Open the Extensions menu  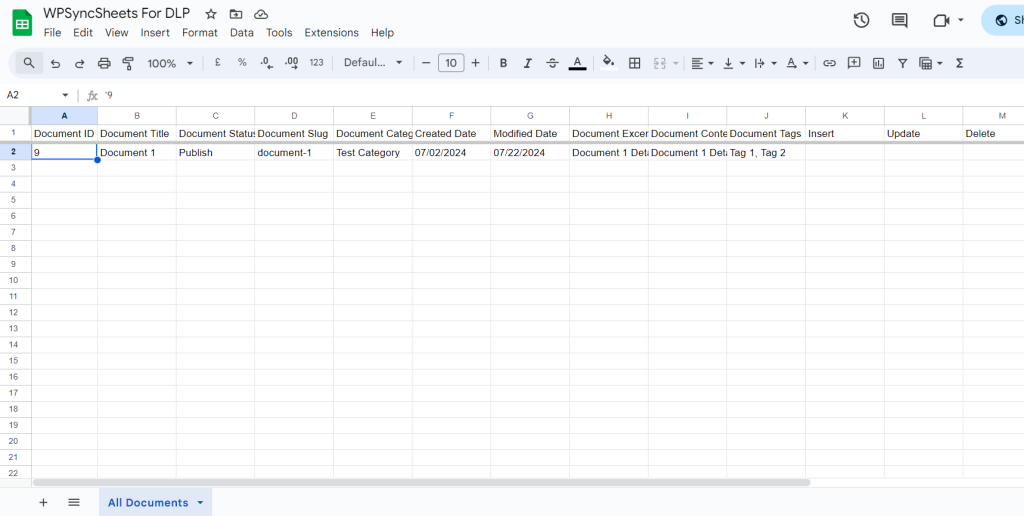332,33
